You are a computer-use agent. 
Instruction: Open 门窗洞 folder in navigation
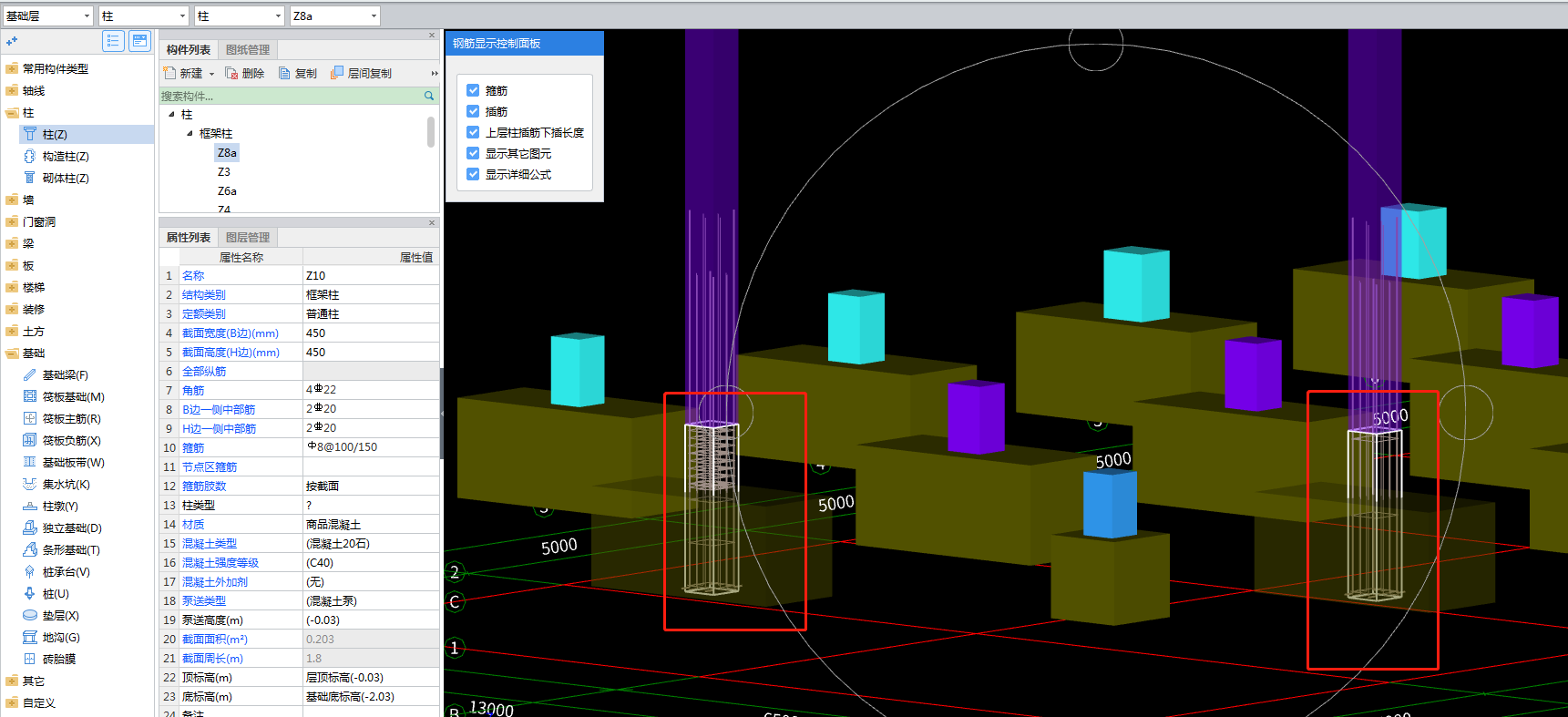[x=39, y=221]
